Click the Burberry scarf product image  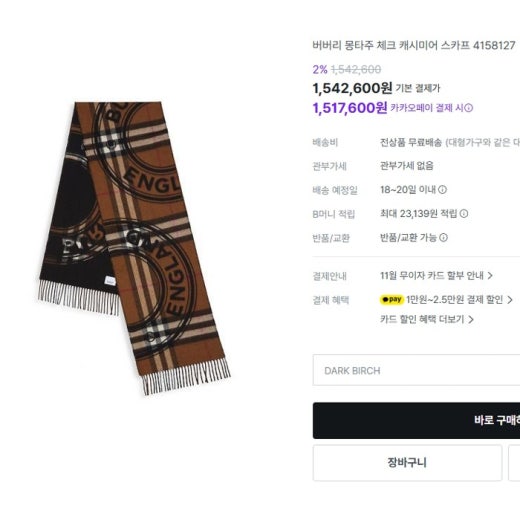tap(134, 248)
